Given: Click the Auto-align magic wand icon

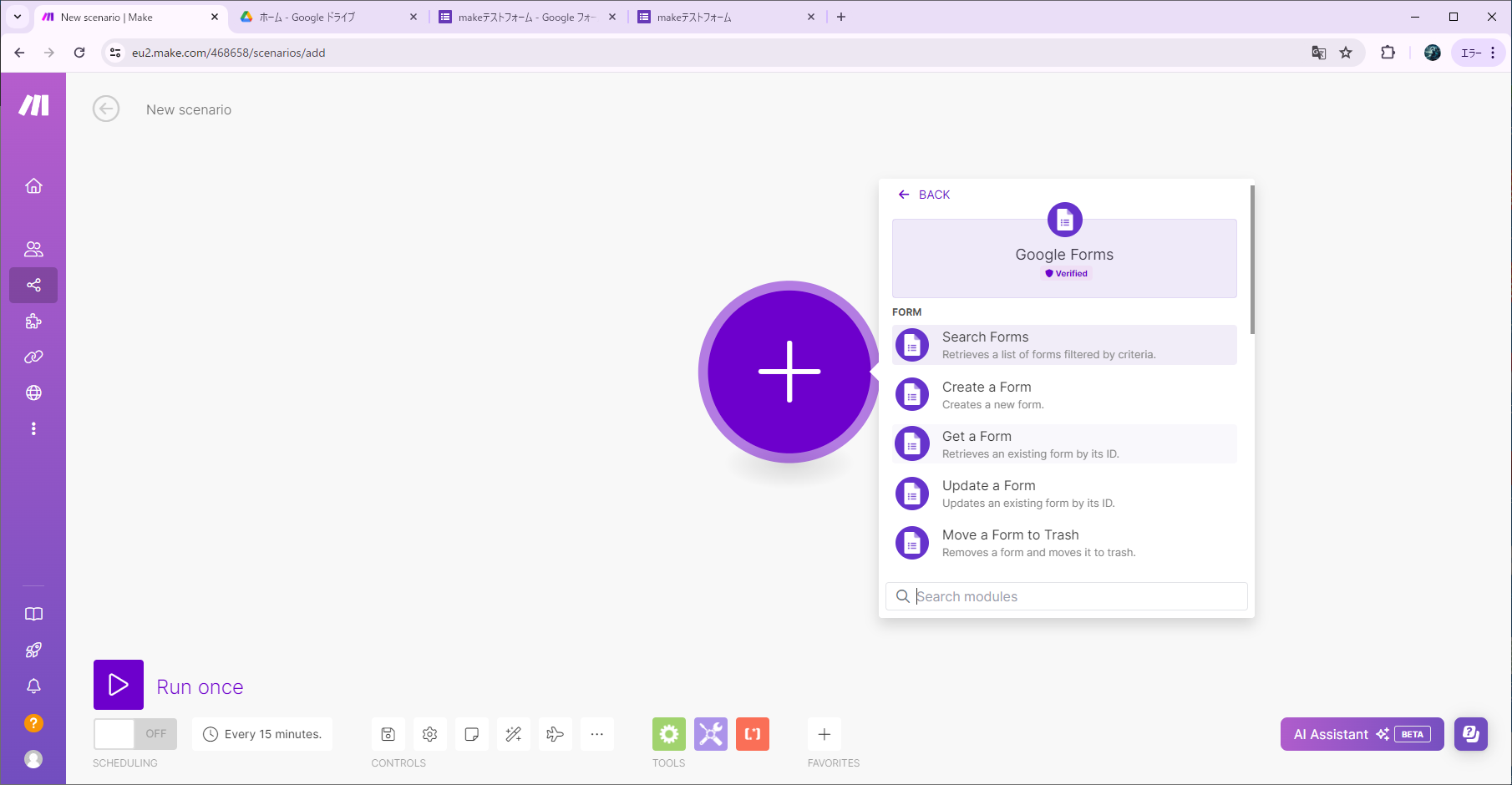Looking at the screenshot, I should tap(514, 734).
